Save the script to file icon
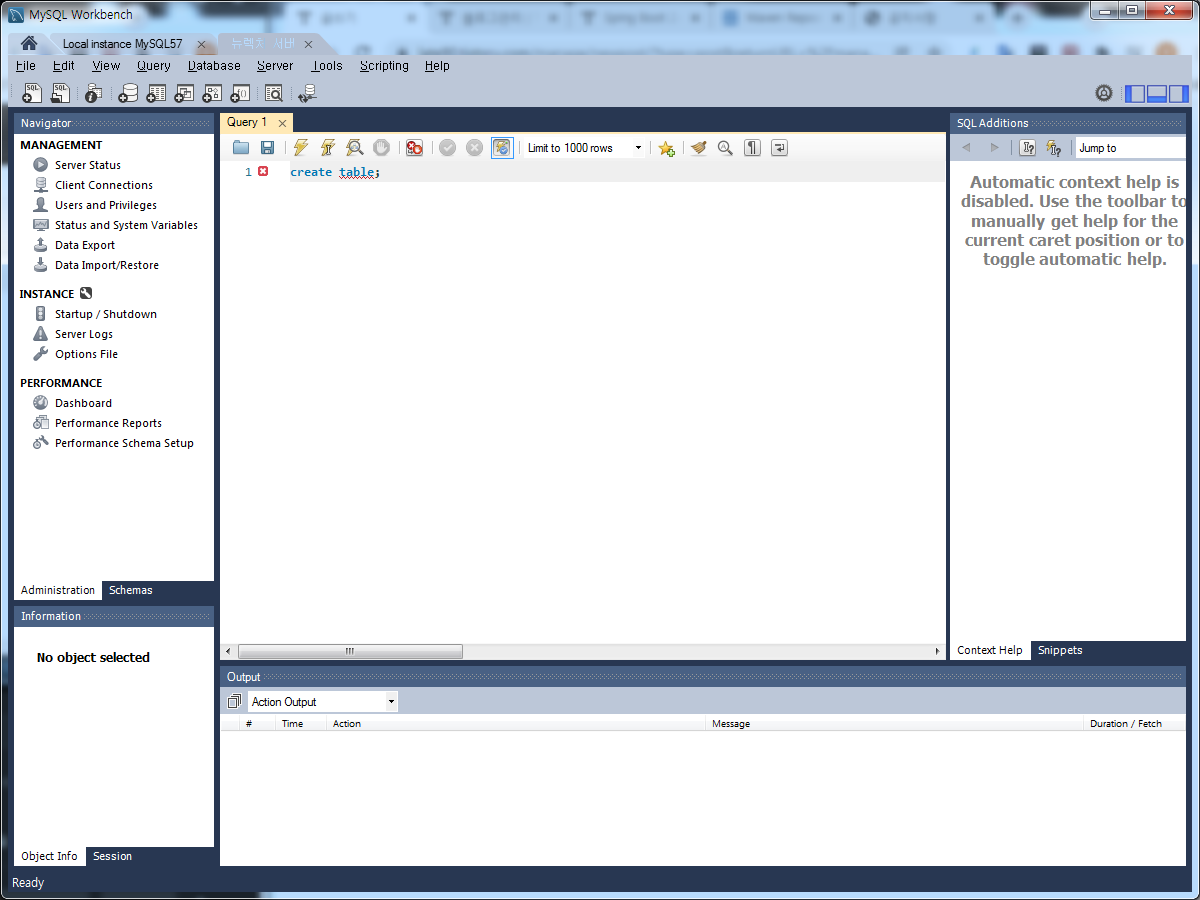This screenshot has width=1200, height=900. click(x=267, y=148)
